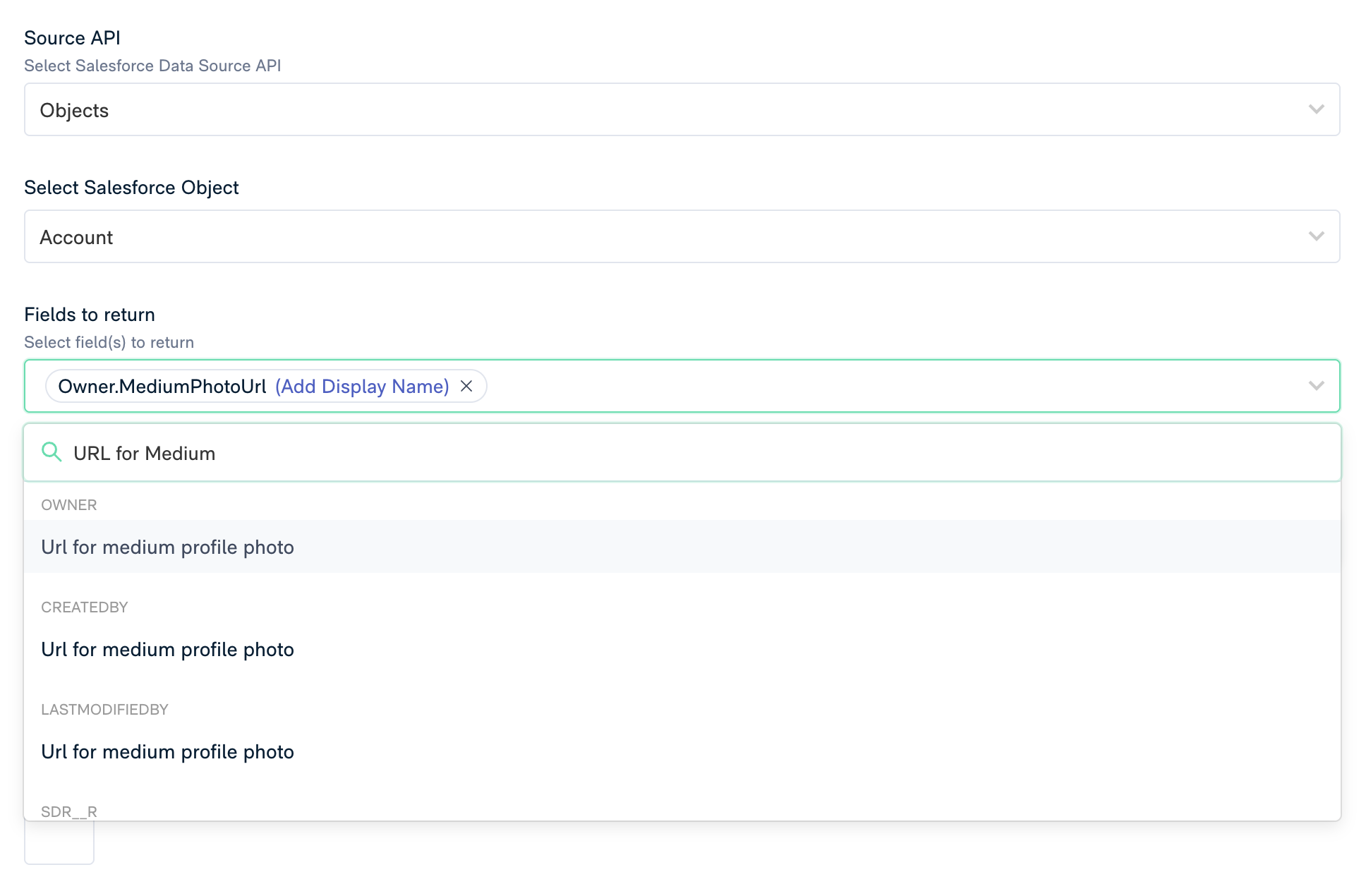Click the Owner.MediumPhotoUrl chip text
Viewport: 1366px width, 896px height.
(162, 386)
